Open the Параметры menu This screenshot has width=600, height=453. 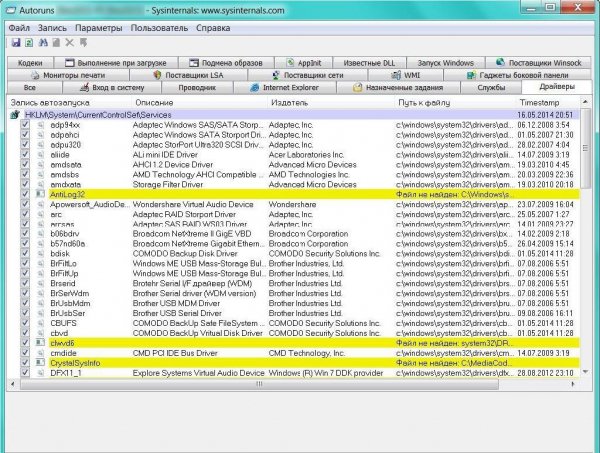point(99,28)
